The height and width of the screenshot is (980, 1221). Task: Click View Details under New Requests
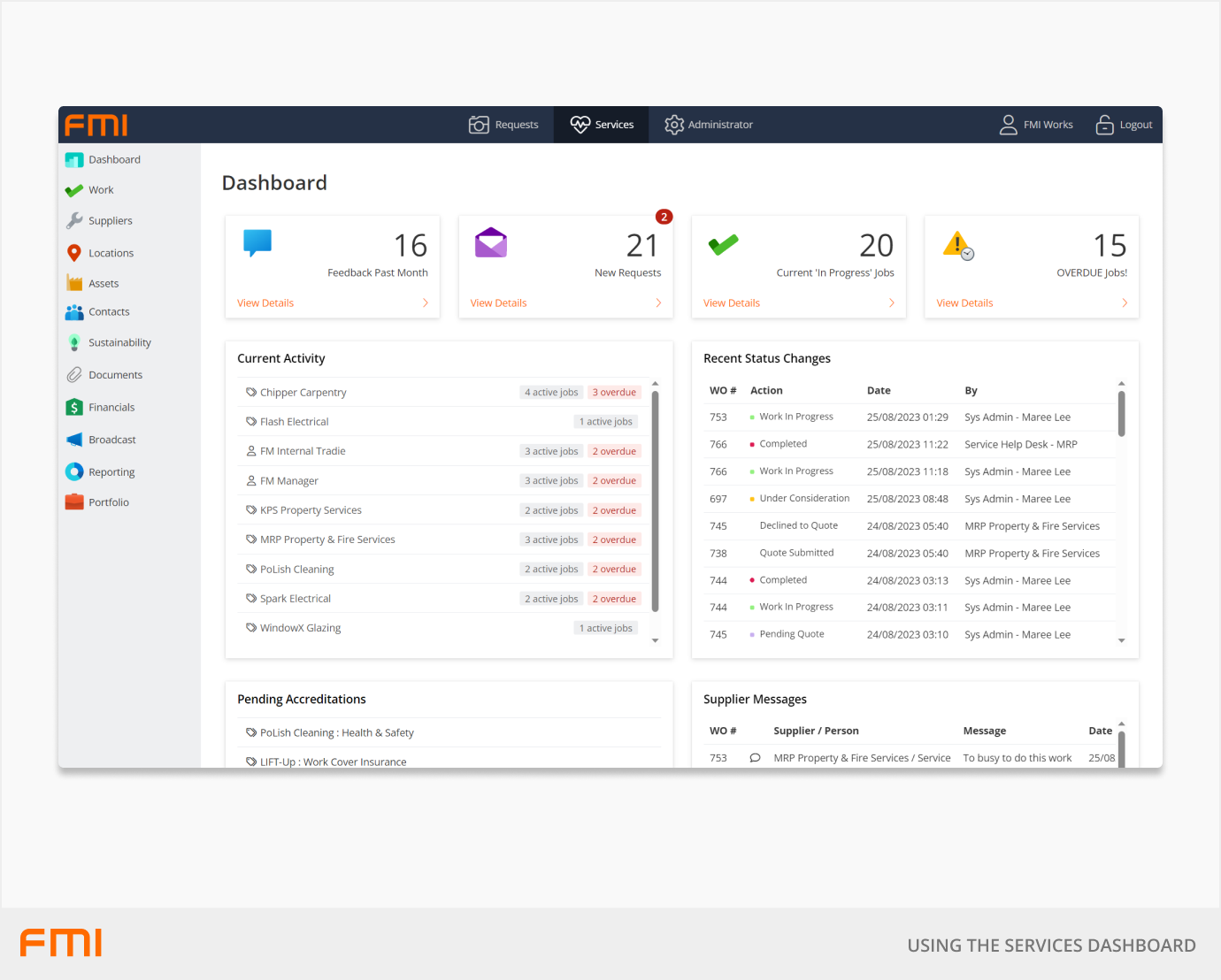click(498, 303)
